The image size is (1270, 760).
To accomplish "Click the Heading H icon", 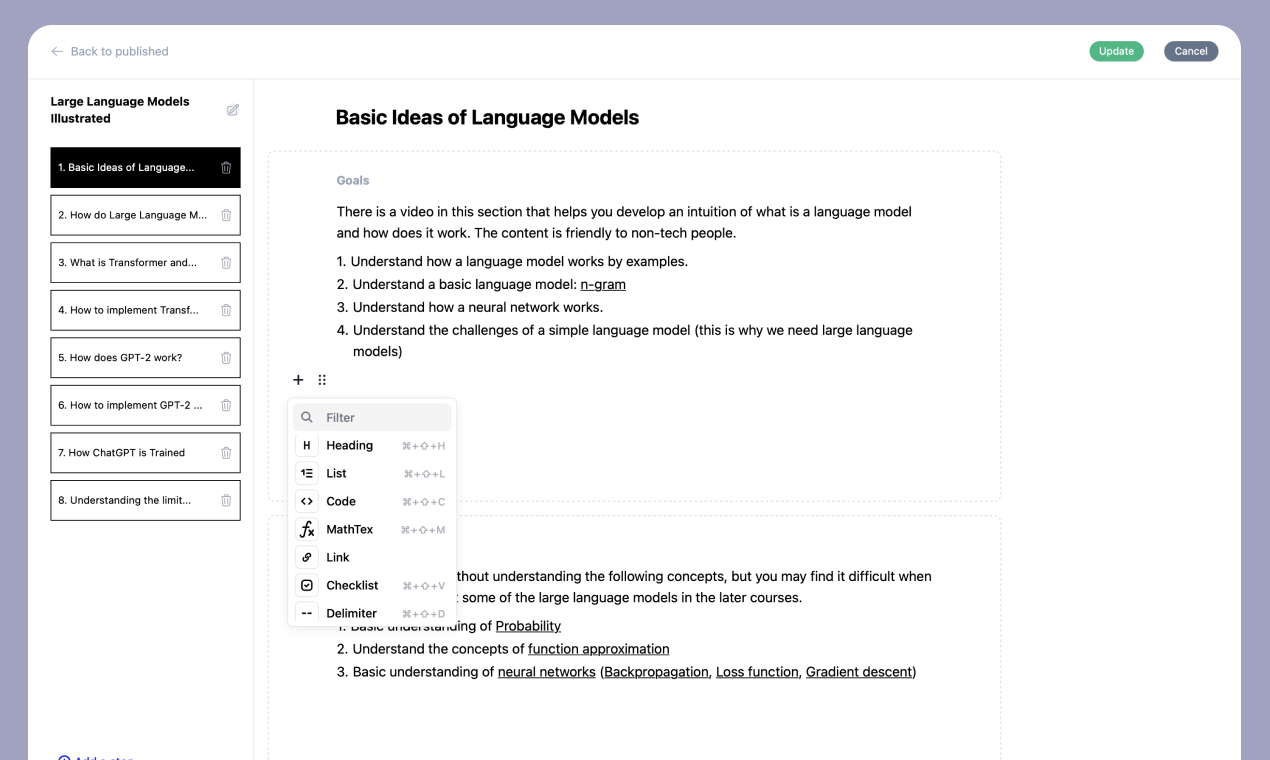I will point(307,445).
